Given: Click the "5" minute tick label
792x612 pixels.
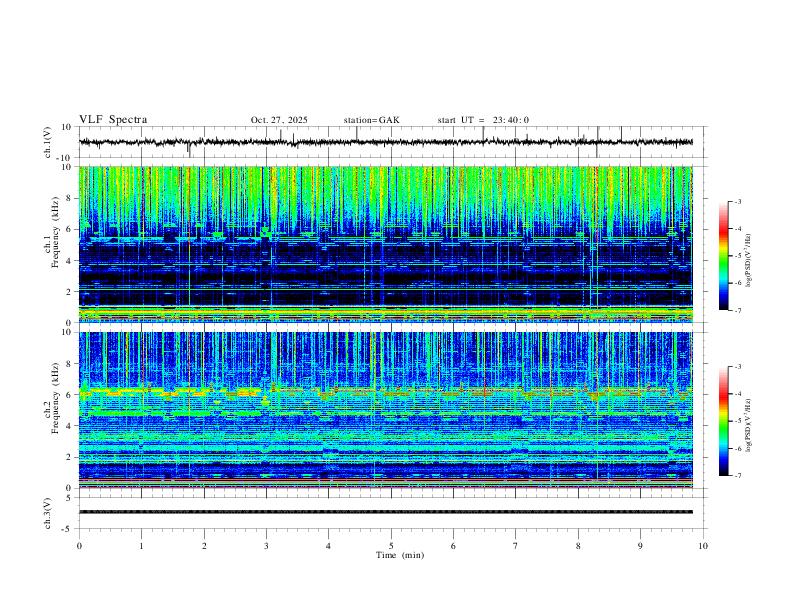Looking at the screenshot, I should point(391,546).
